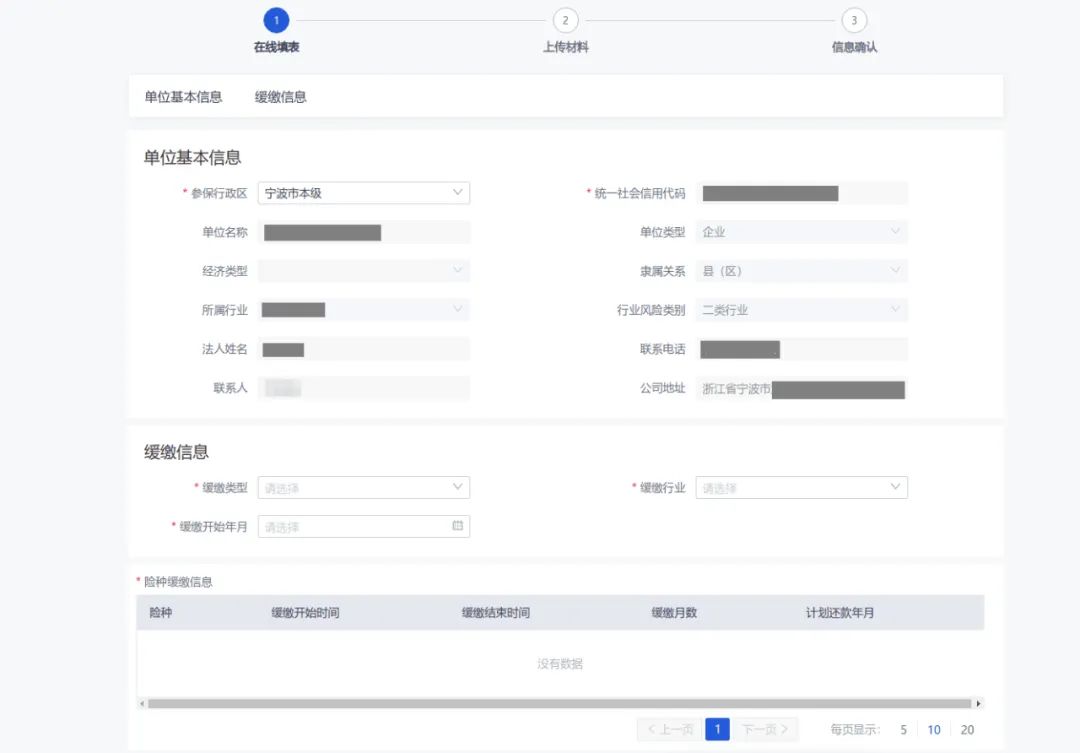Click step 2 circle 上传材料
The image size is (1080, 753).
[565, 21]
